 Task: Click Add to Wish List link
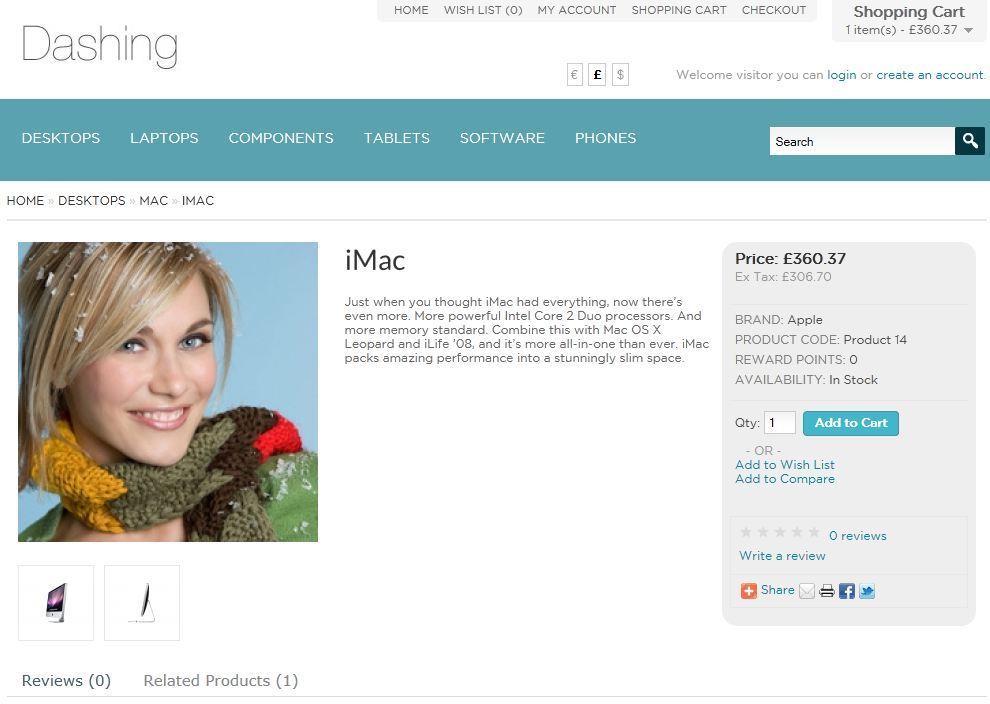[x=785, y=465]
